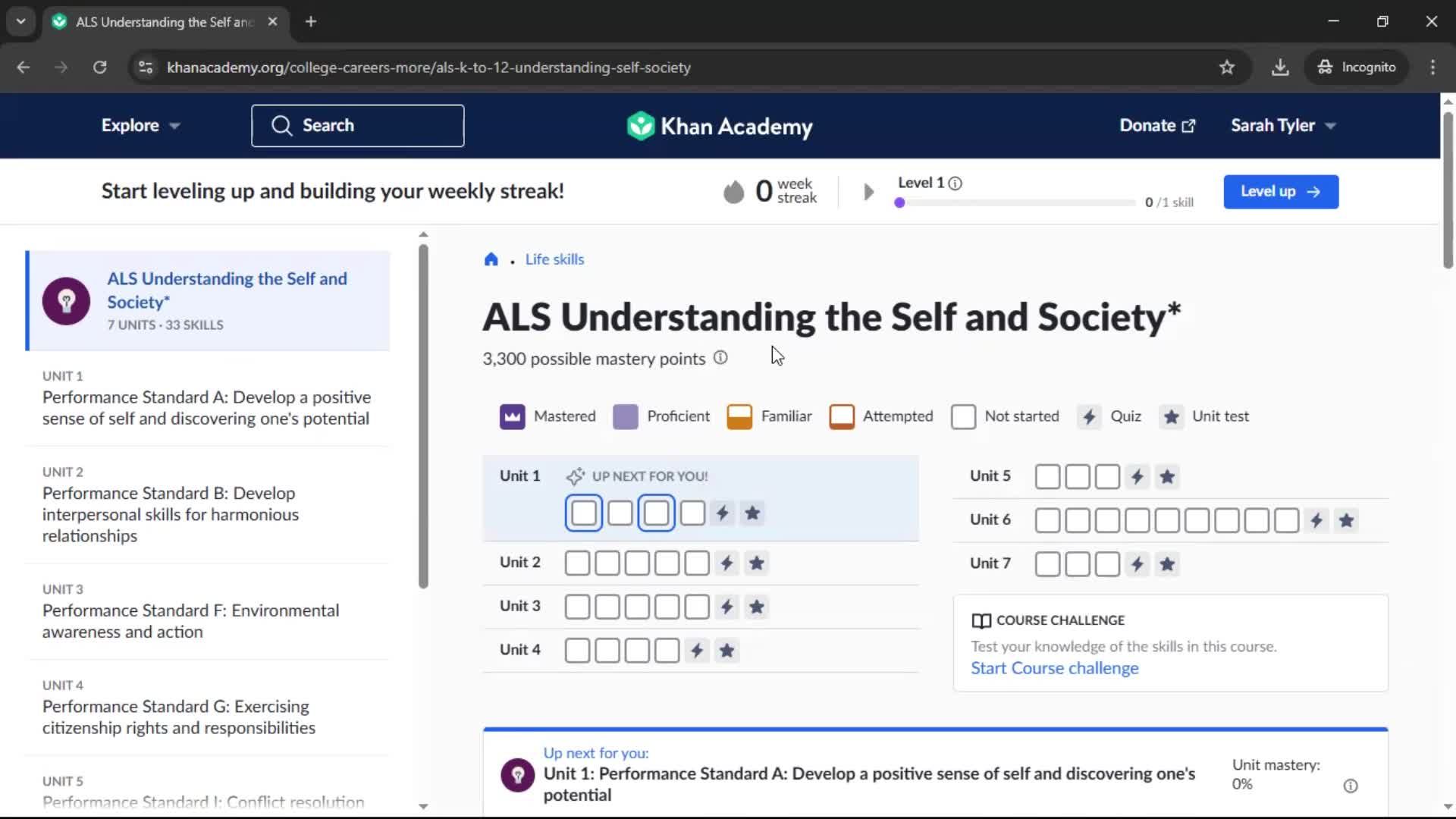The width and height of the screenshot is (1456, 819).
Task: Click the sidebar scrollbar thumb
Action: point(423,416)
